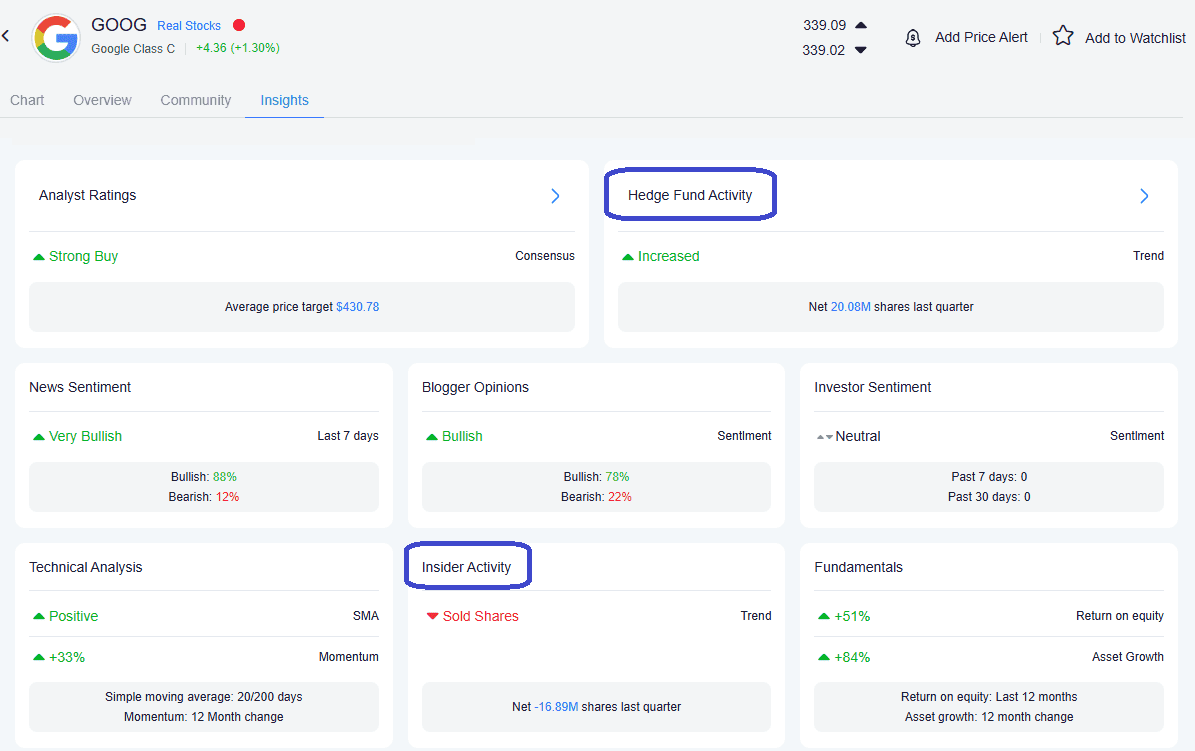Click the $430.78 average price target

357,306
